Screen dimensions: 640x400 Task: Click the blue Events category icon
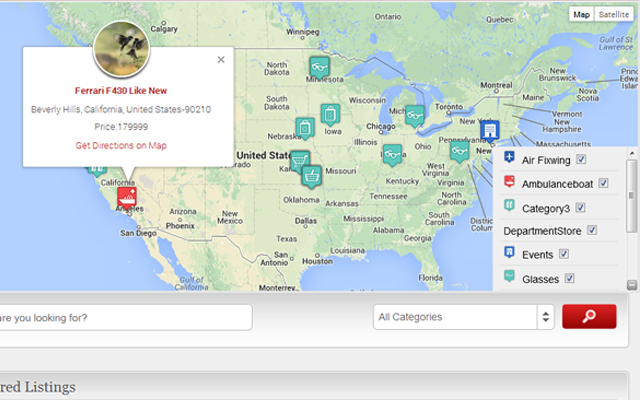509,252
